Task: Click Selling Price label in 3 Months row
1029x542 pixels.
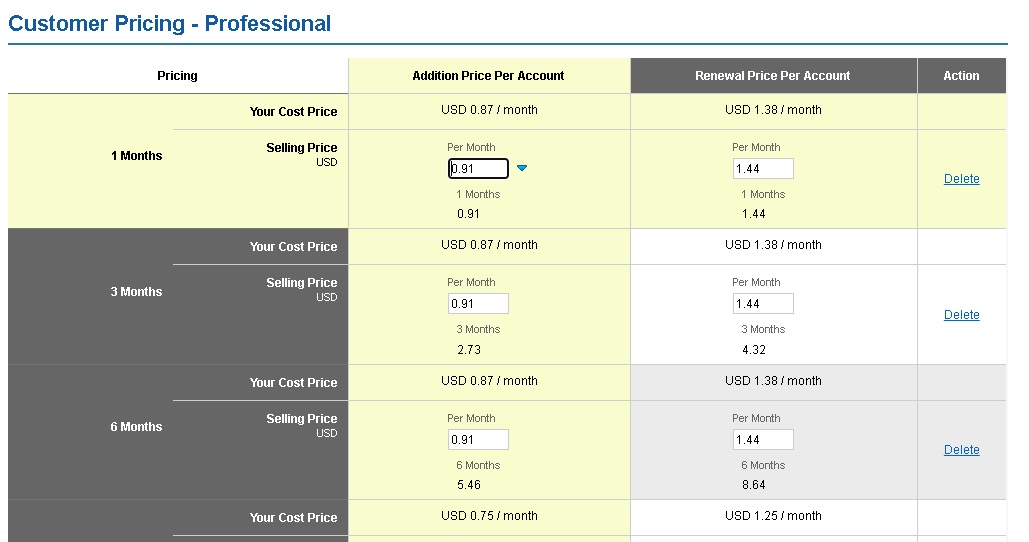Action: [301, 283]
